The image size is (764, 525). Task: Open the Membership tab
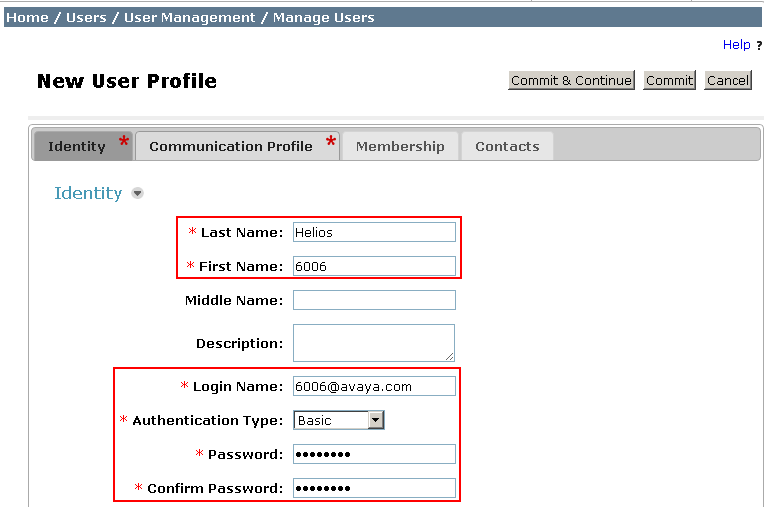[x=400, y=146]
